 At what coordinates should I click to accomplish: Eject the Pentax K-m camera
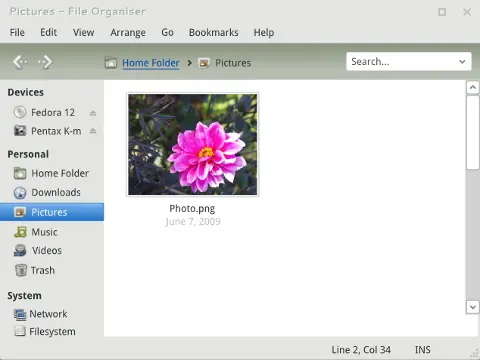93,131
